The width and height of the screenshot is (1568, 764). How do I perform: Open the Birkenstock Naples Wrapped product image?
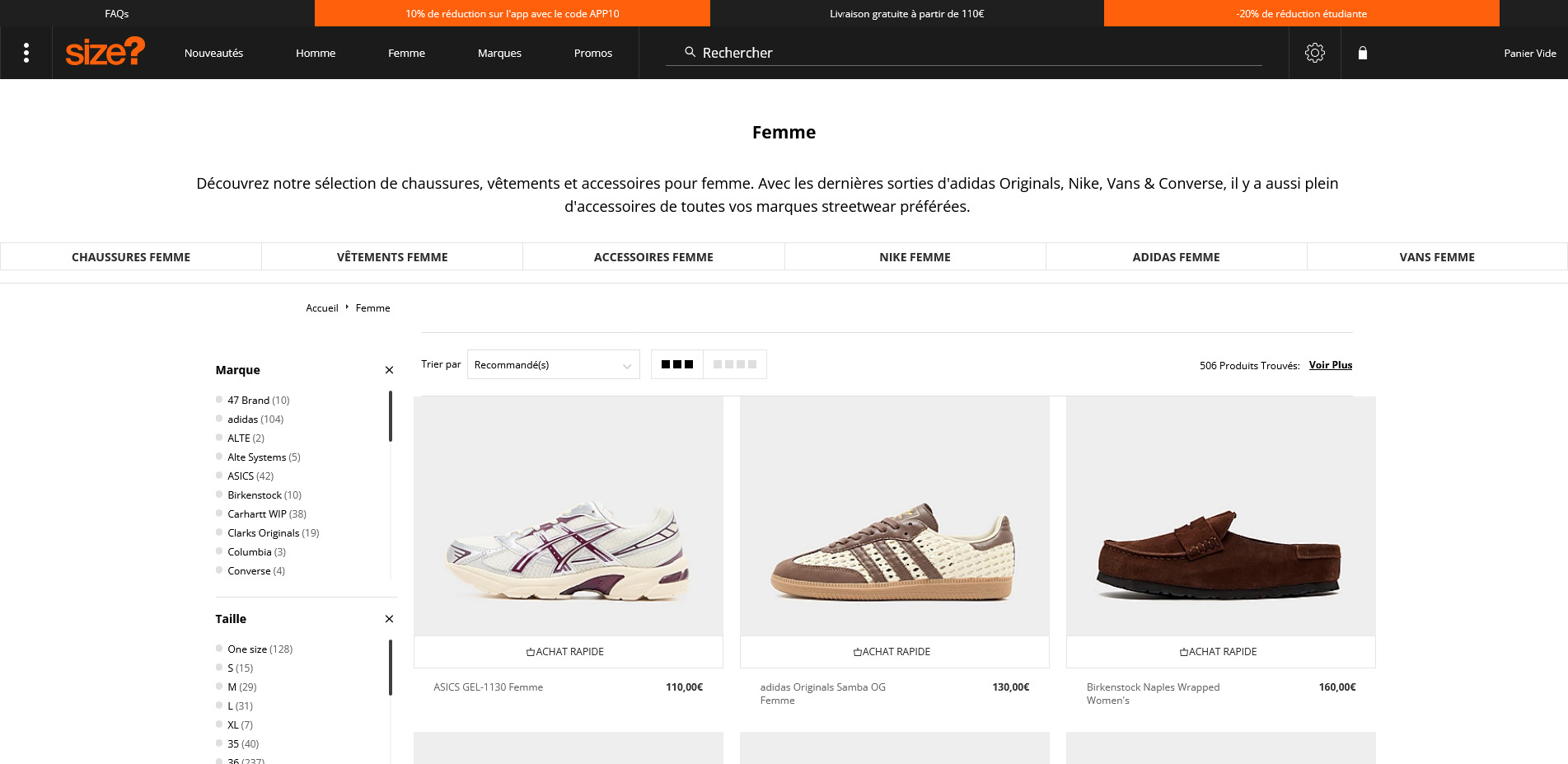1221,516
